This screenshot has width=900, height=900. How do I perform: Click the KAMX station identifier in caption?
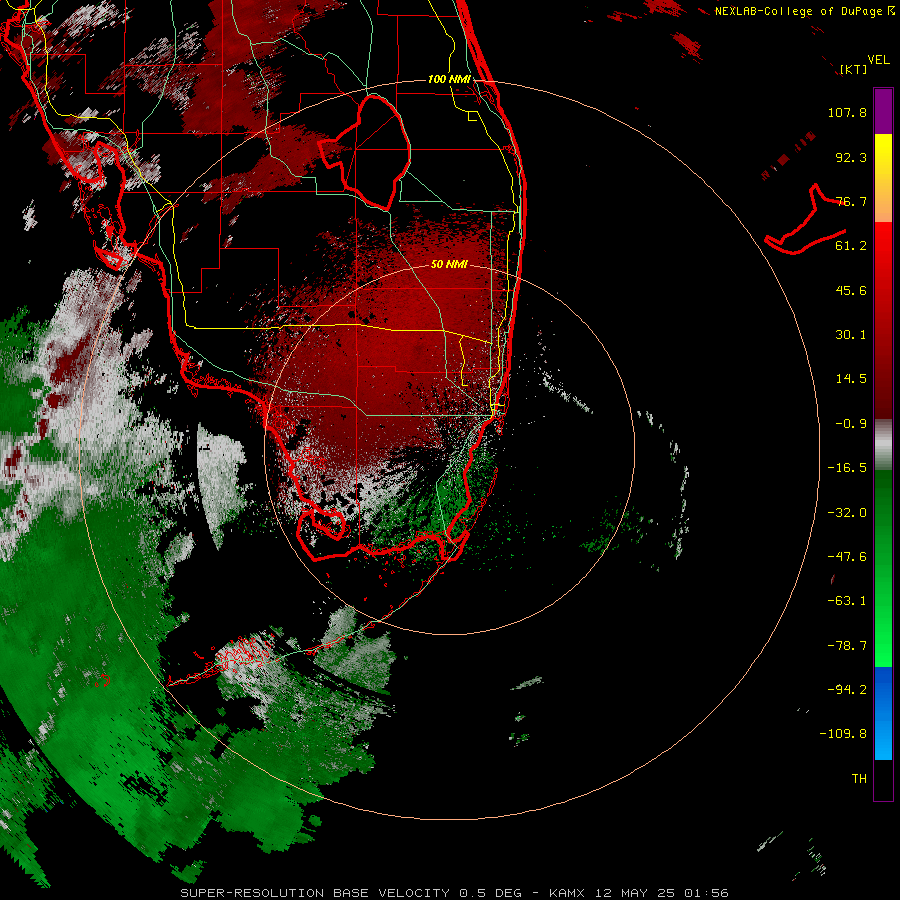tap(567, 893)
